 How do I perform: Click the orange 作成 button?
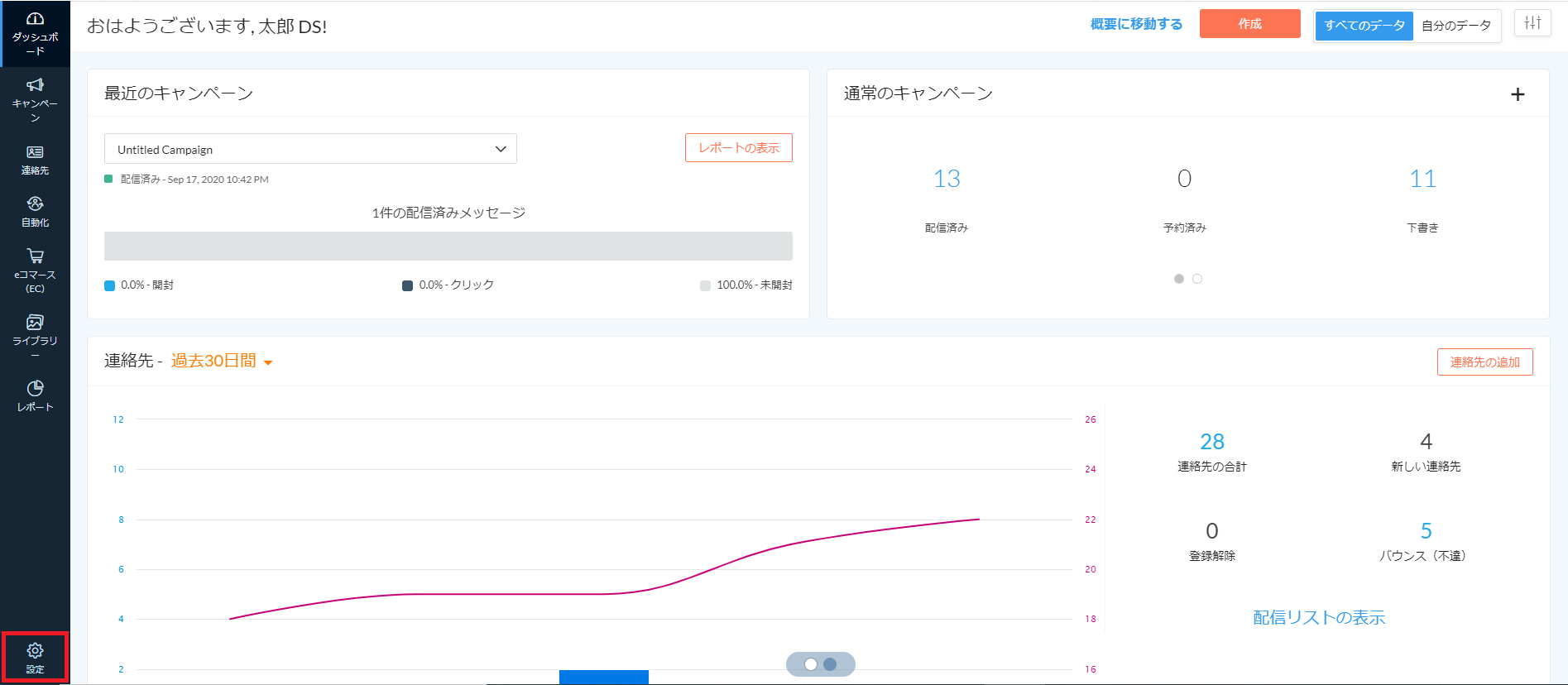(x=1249, y=24)
